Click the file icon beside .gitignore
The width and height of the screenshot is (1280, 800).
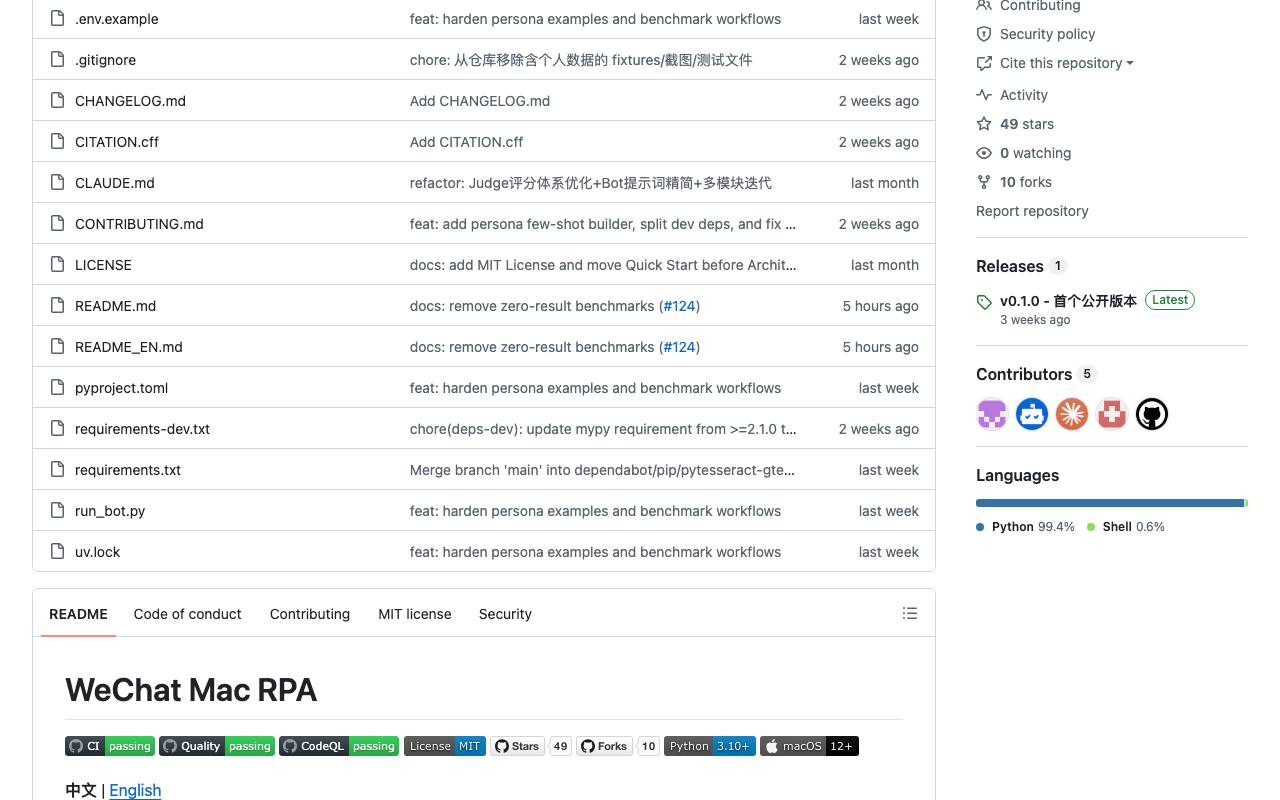point(58,60)
